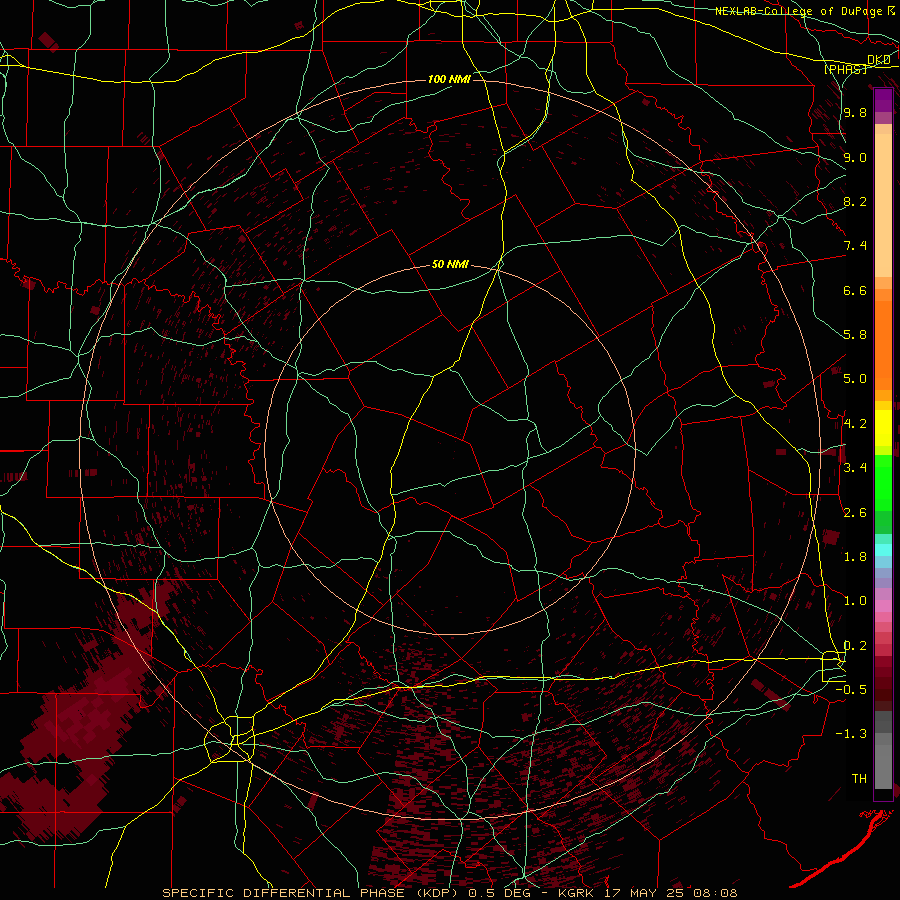Click the 3.4 color scale value

[x=855, y=468]
